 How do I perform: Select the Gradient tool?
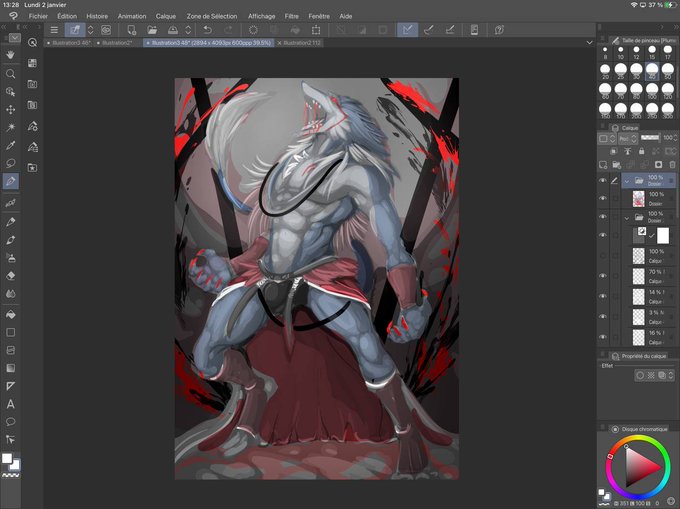tap(11, 368)
